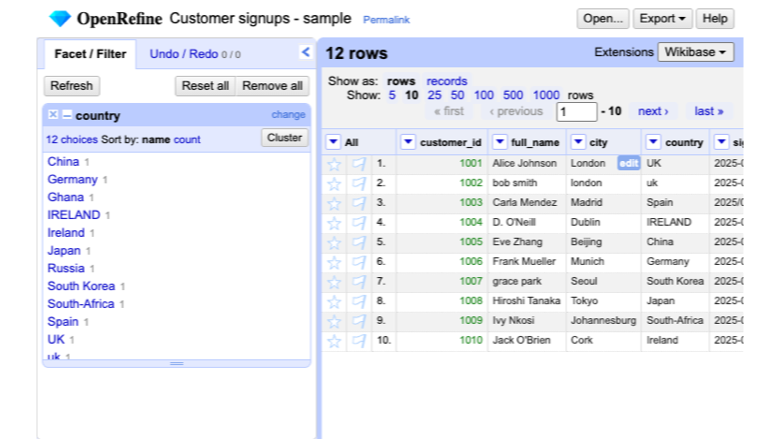The image size is (780, 439).
Task: Show 1000 rows per page
Action: (x=546, y=95)
